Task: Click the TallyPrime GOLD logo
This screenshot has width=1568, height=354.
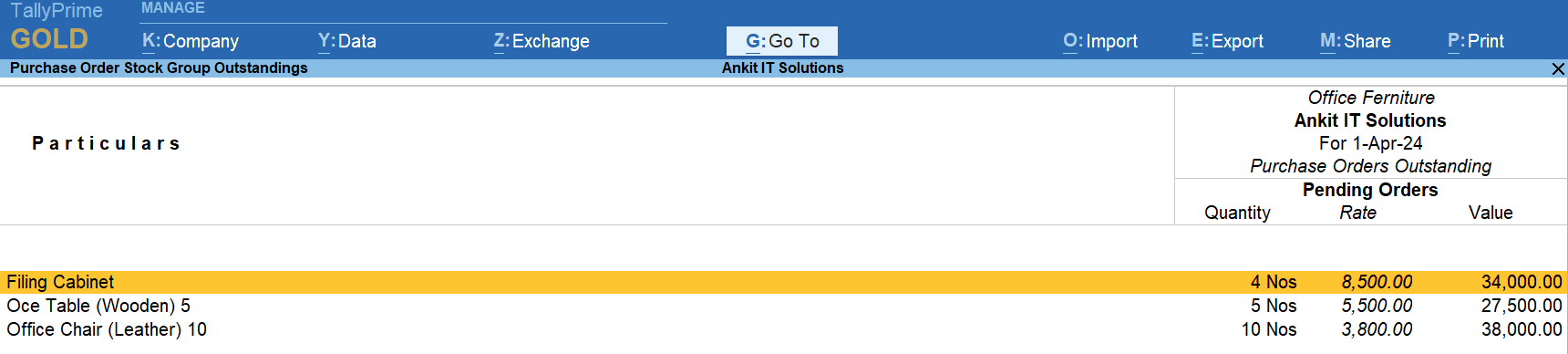Action: click(56, 26)
